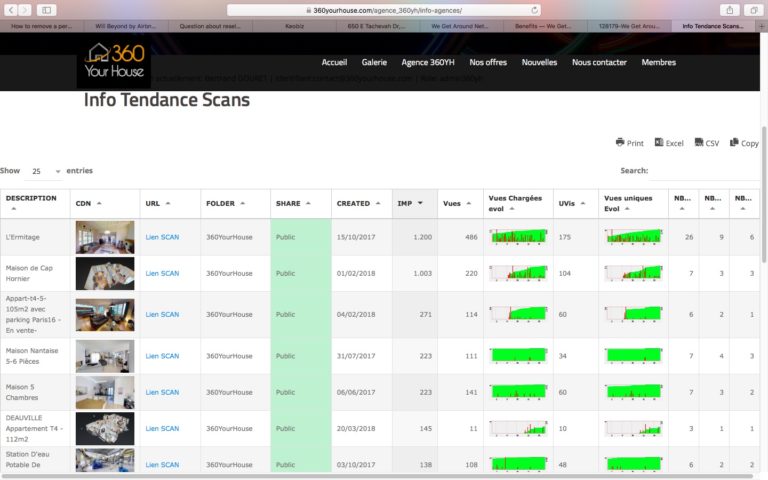The height and width of the screenshot is (480, 768).
Task: Sort by UVis column header
Action: tap(576, 203)
